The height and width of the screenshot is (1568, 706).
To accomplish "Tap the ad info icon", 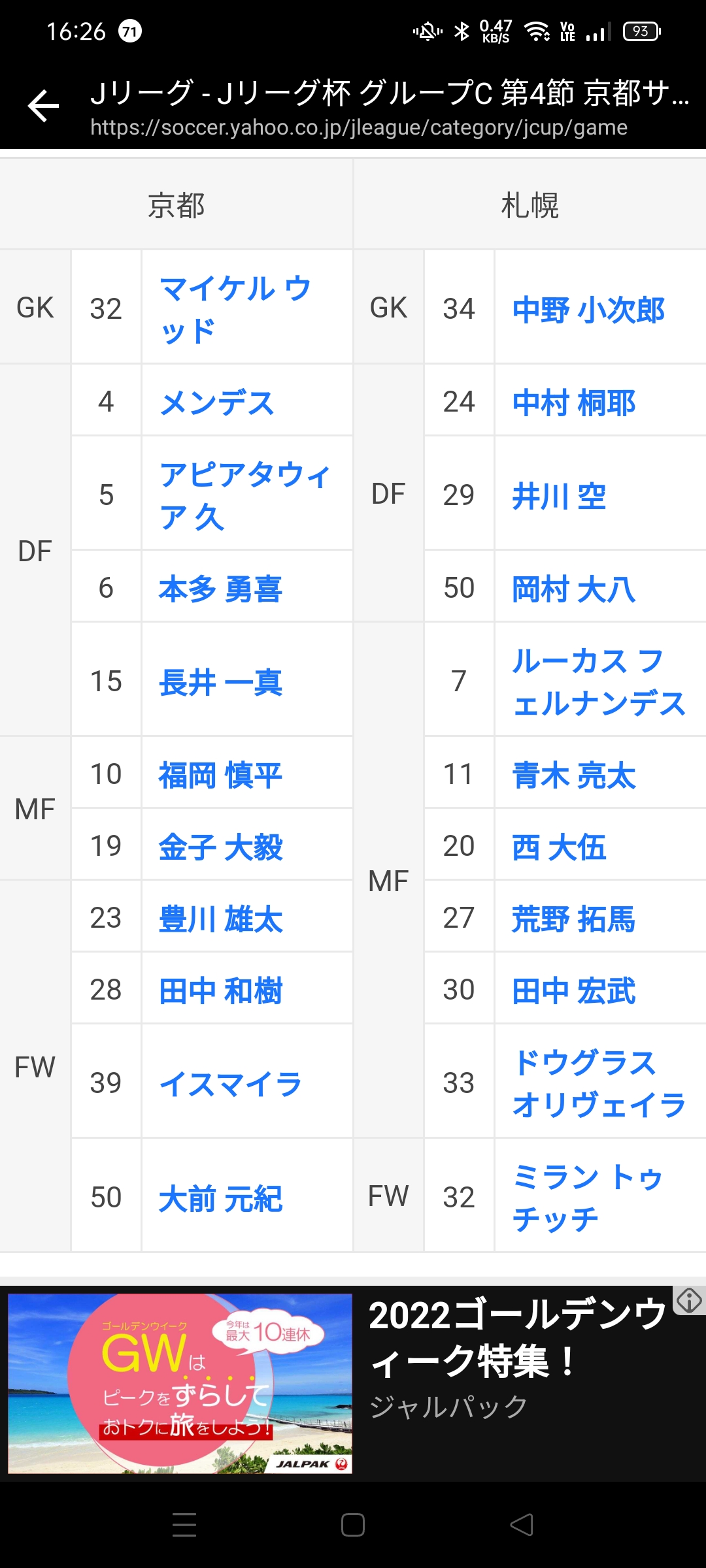I will [689, 1300].
